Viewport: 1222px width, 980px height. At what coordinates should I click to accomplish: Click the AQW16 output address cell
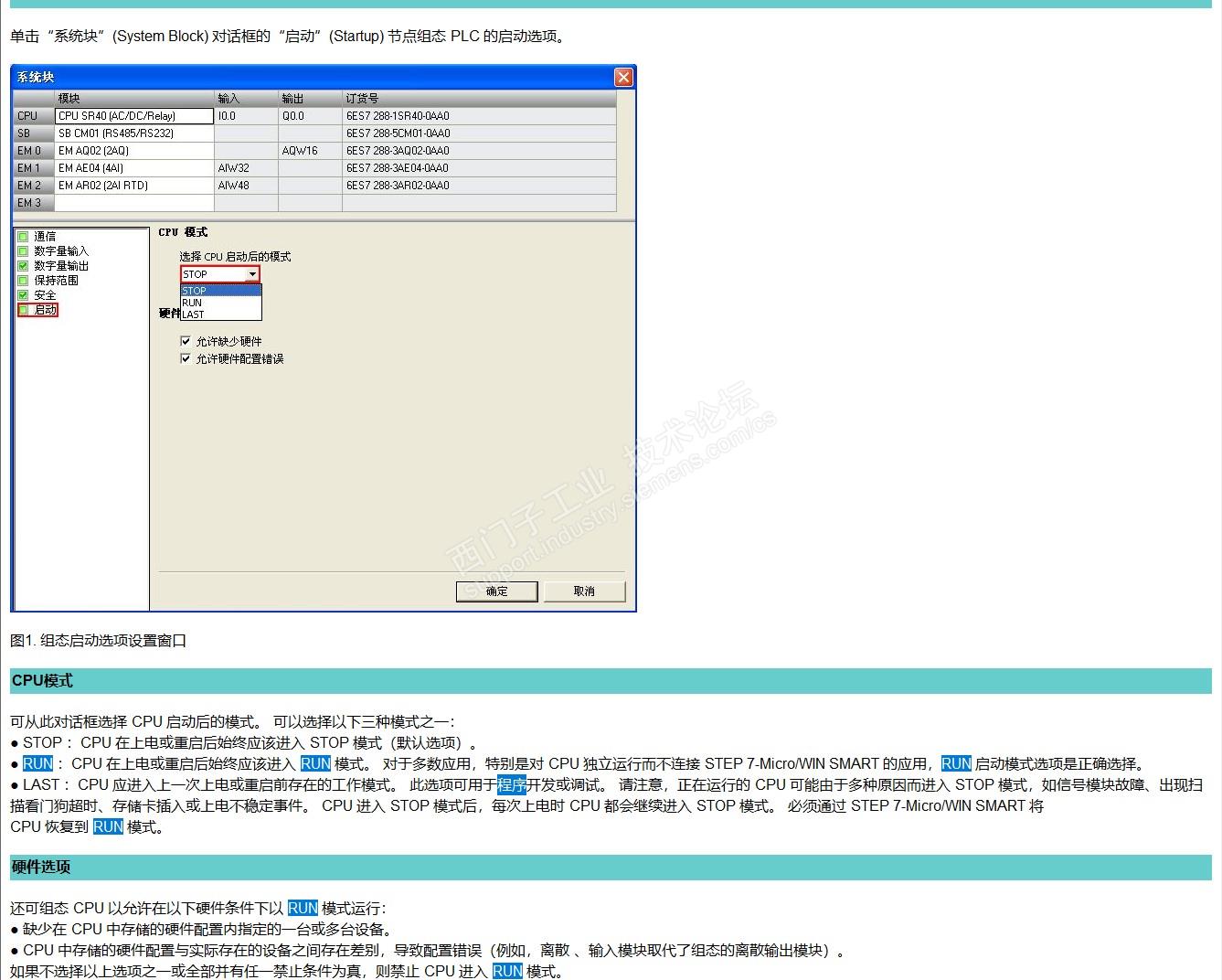pos(311,151)
